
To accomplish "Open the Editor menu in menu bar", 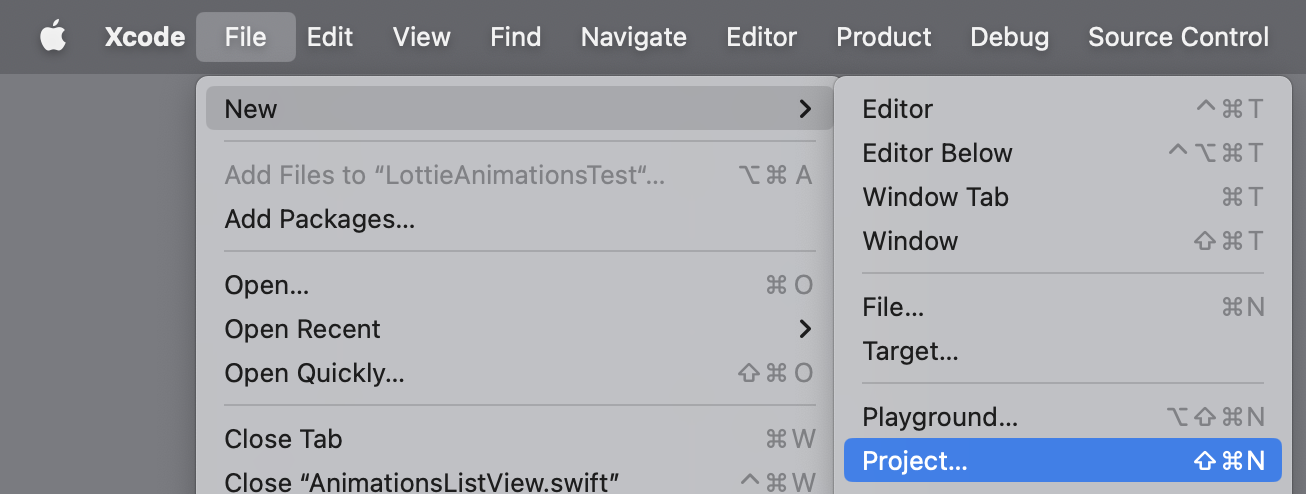I will pos(761,37).
